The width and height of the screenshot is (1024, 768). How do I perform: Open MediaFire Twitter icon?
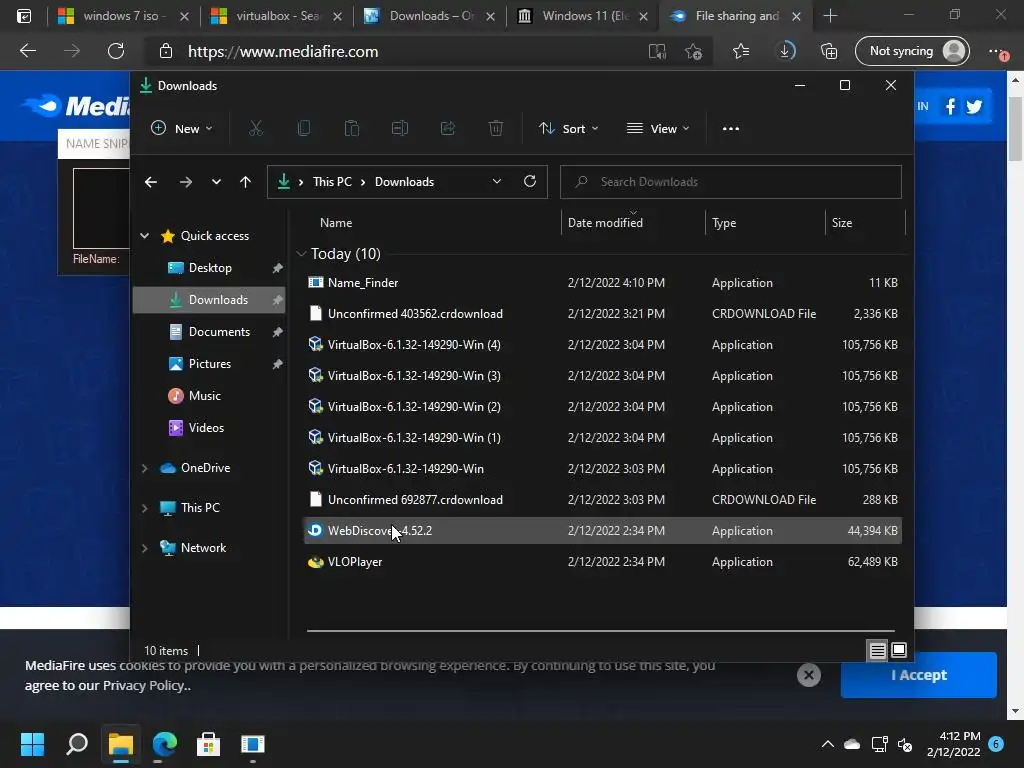[974, 106]
